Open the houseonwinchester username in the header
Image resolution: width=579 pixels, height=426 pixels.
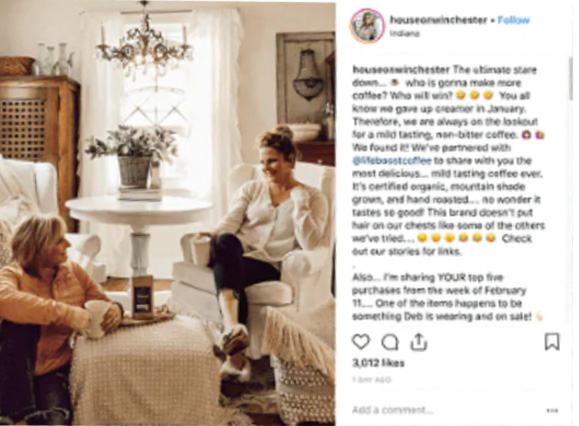click(x=438, y=20)
